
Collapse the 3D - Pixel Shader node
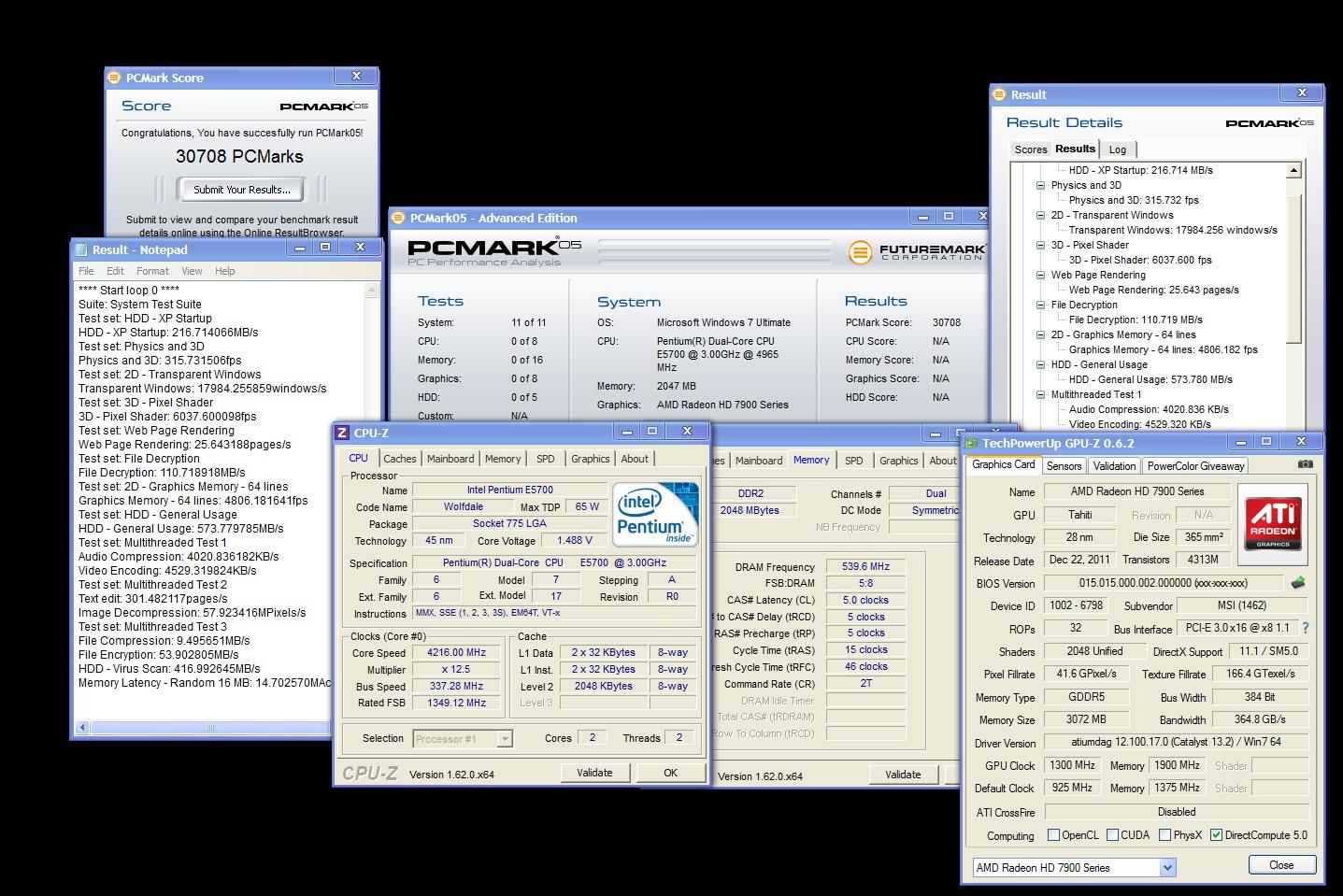pyautogui.click(x=1040, y=245)
